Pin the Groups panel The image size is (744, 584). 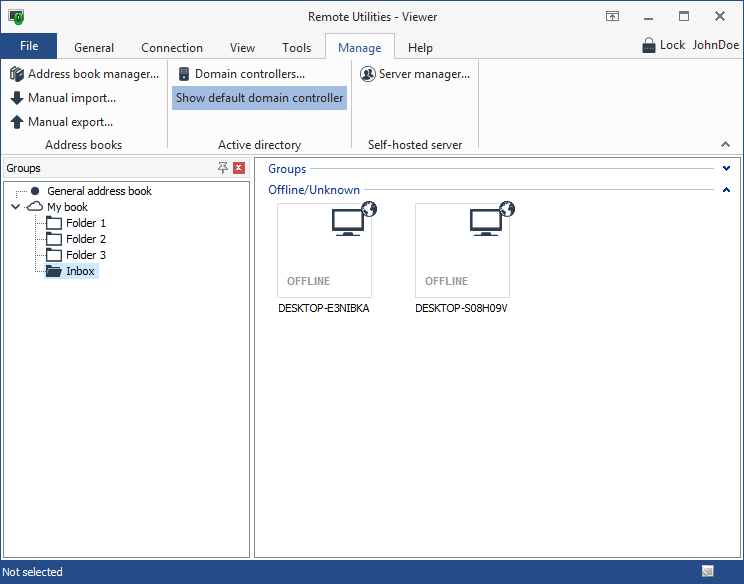pyautogui.click(x=223, y=167)
